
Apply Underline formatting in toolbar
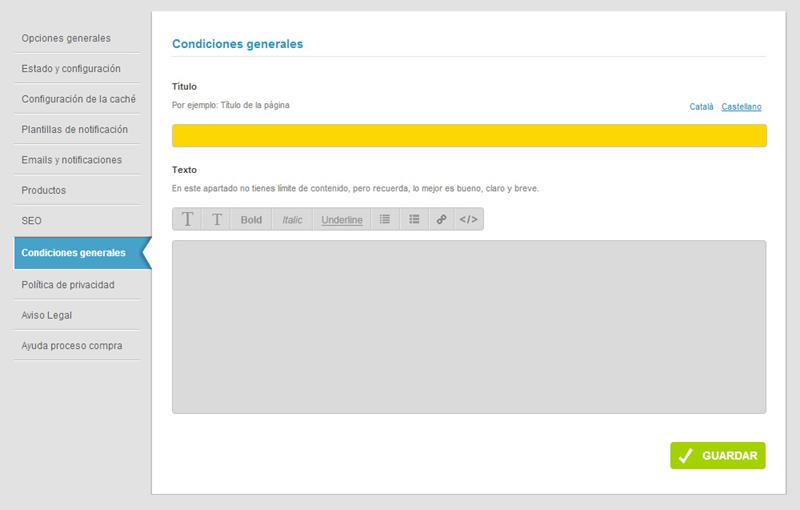[342, 220]
